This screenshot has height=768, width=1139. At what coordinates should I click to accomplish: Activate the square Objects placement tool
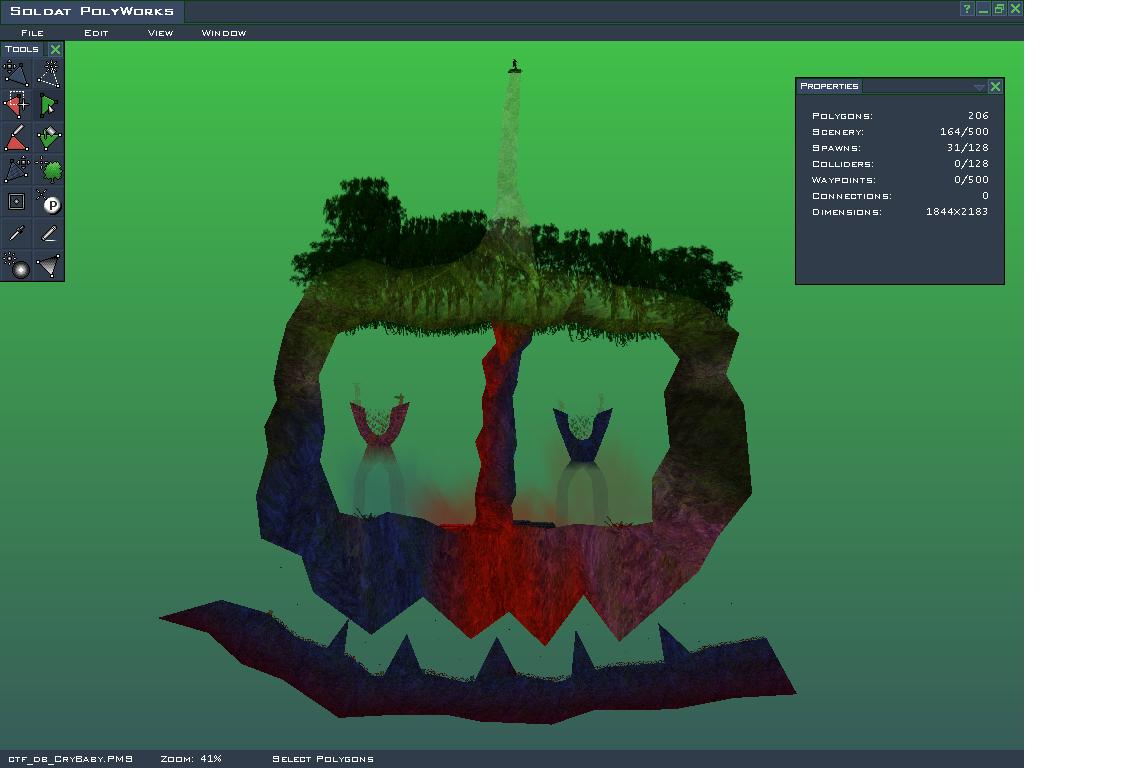[16, 201]
